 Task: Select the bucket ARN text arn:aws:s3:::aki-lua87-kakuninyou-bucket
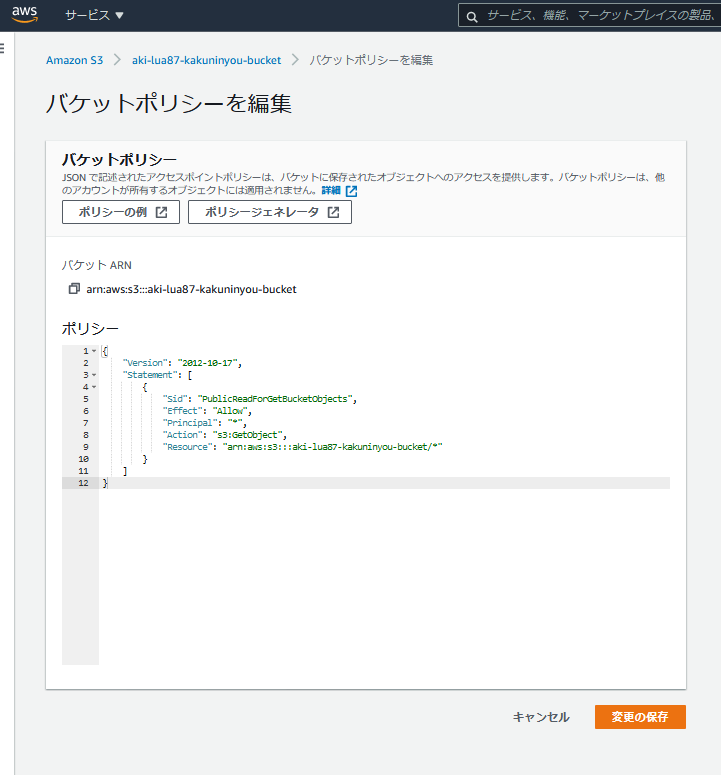tap(191, 289)
